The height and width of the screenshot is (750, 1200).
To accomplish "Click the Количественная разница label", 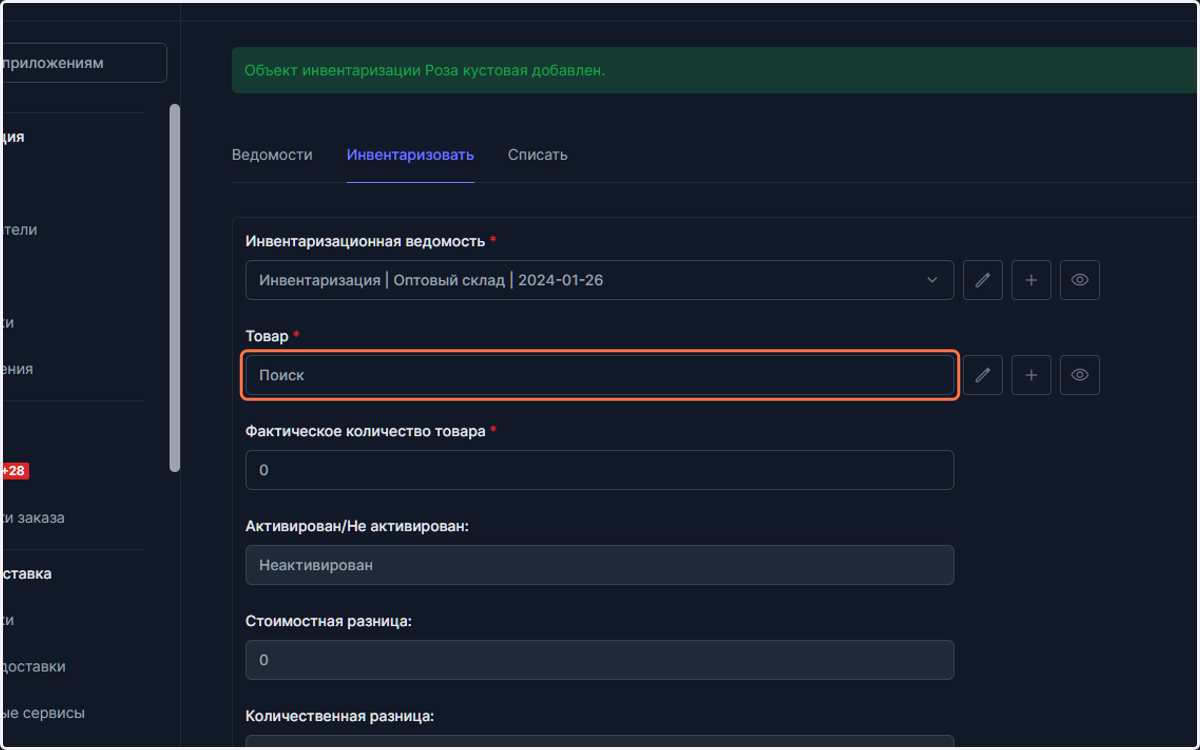I will 340,716.
